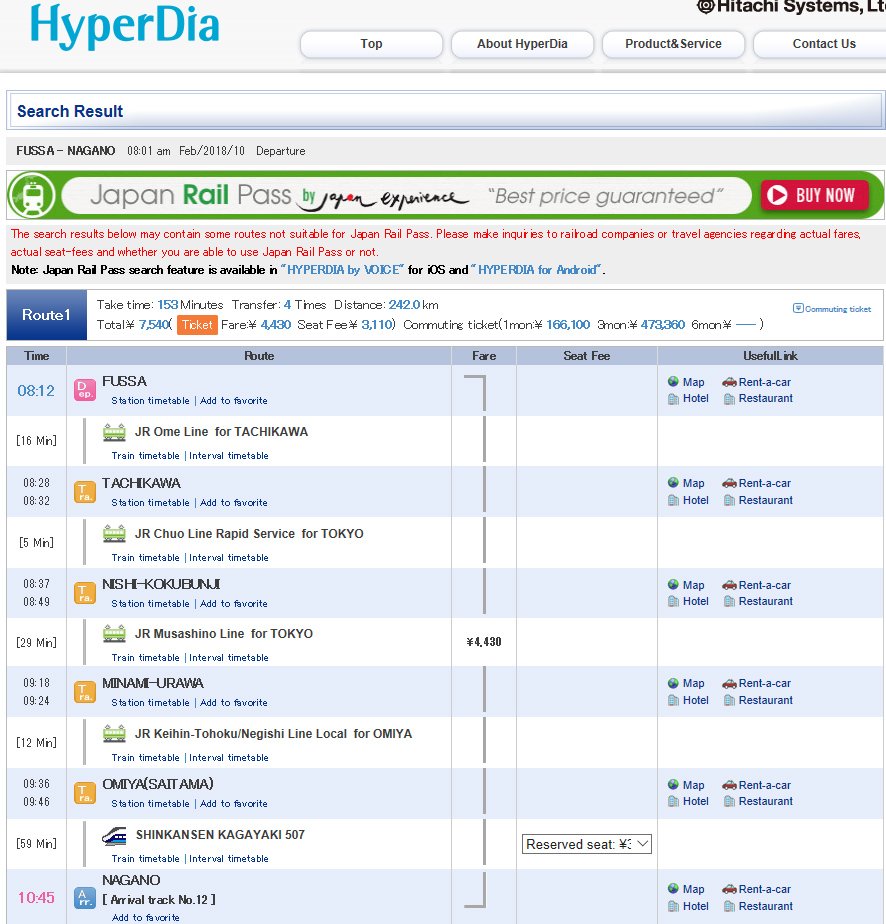Open the Reserved seat fee dropdown
886x924 pixels.
click(x=587, y=844)
